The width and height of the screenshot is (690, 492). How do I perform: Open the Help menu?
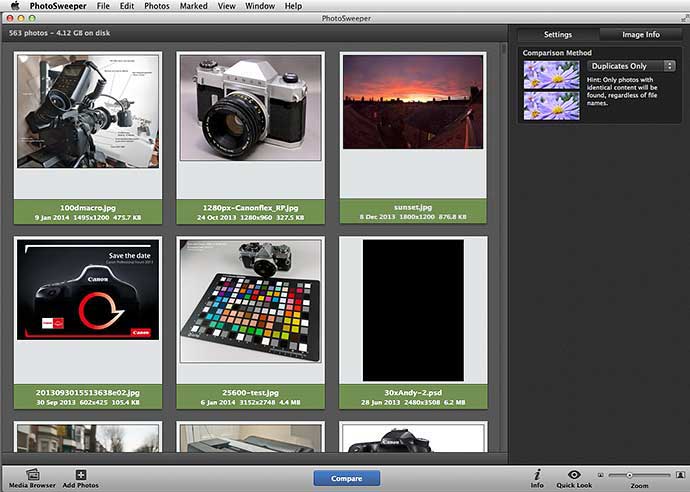293,6
